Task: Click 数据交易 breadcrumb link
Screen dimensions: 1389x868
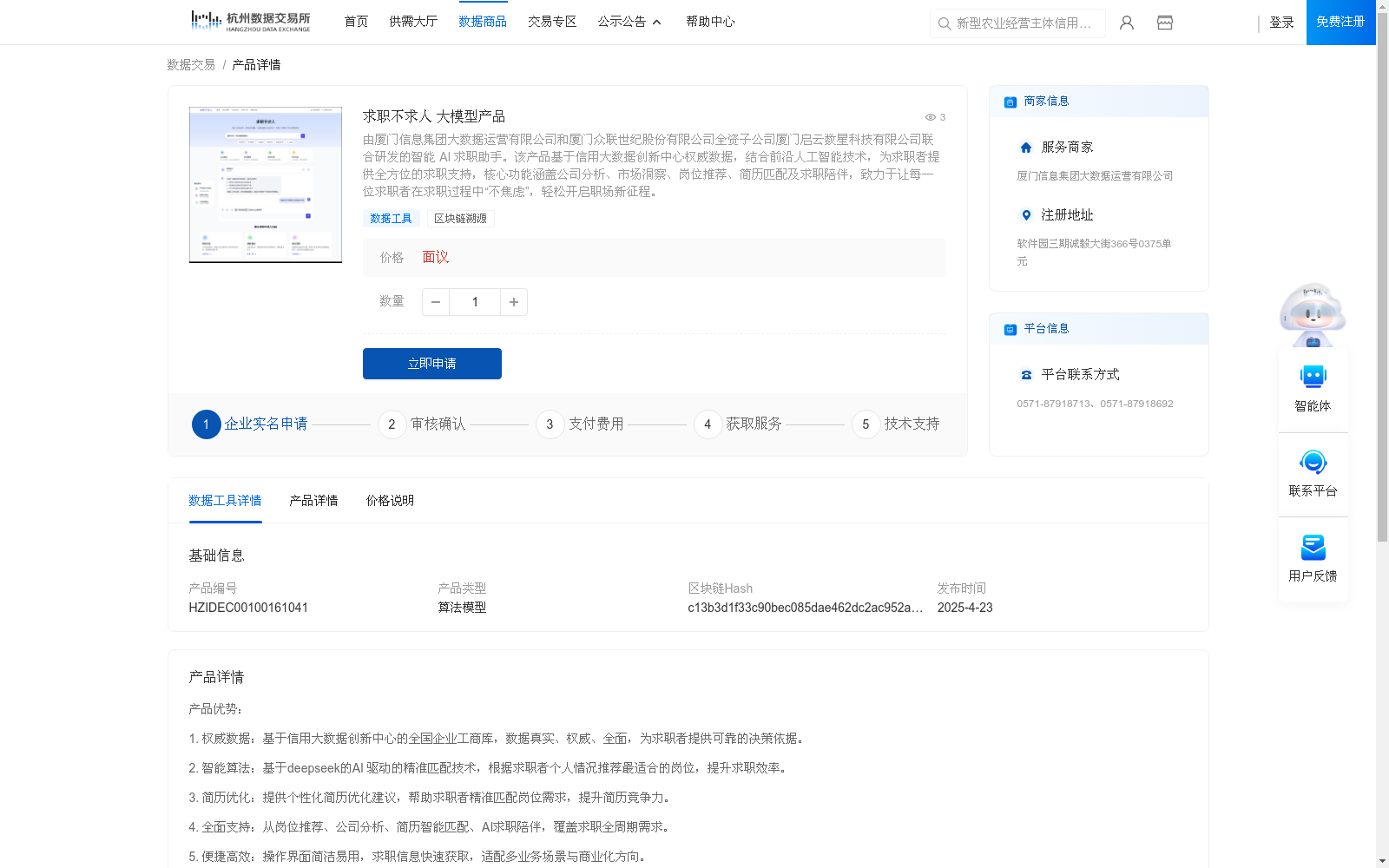Action: (x=191, y=65)
